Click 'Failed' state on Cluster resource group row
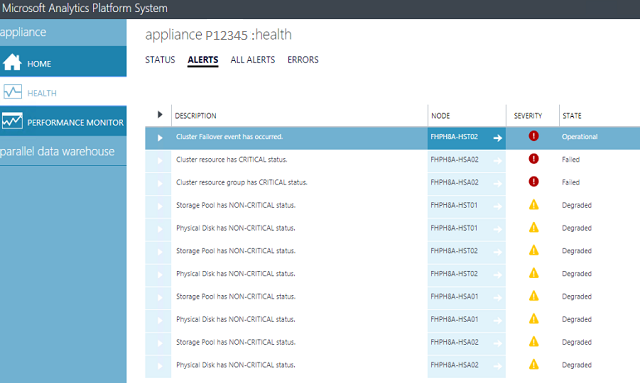Viewport: 640px width, 383px height. coord(571,183)
